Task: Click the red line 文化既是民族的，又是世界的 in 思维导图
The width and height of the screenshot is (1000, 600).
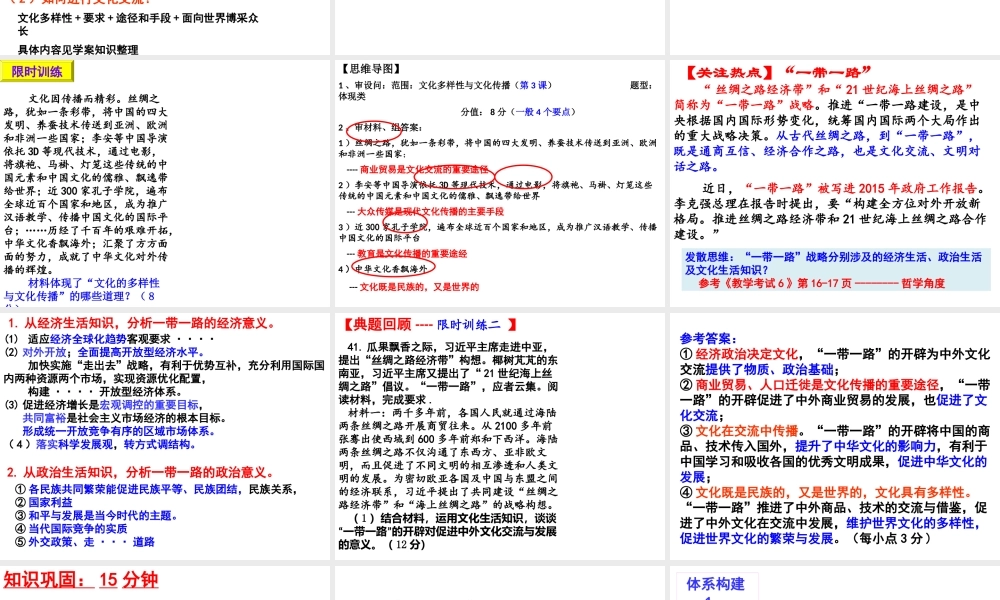Action: click(419, 287)
